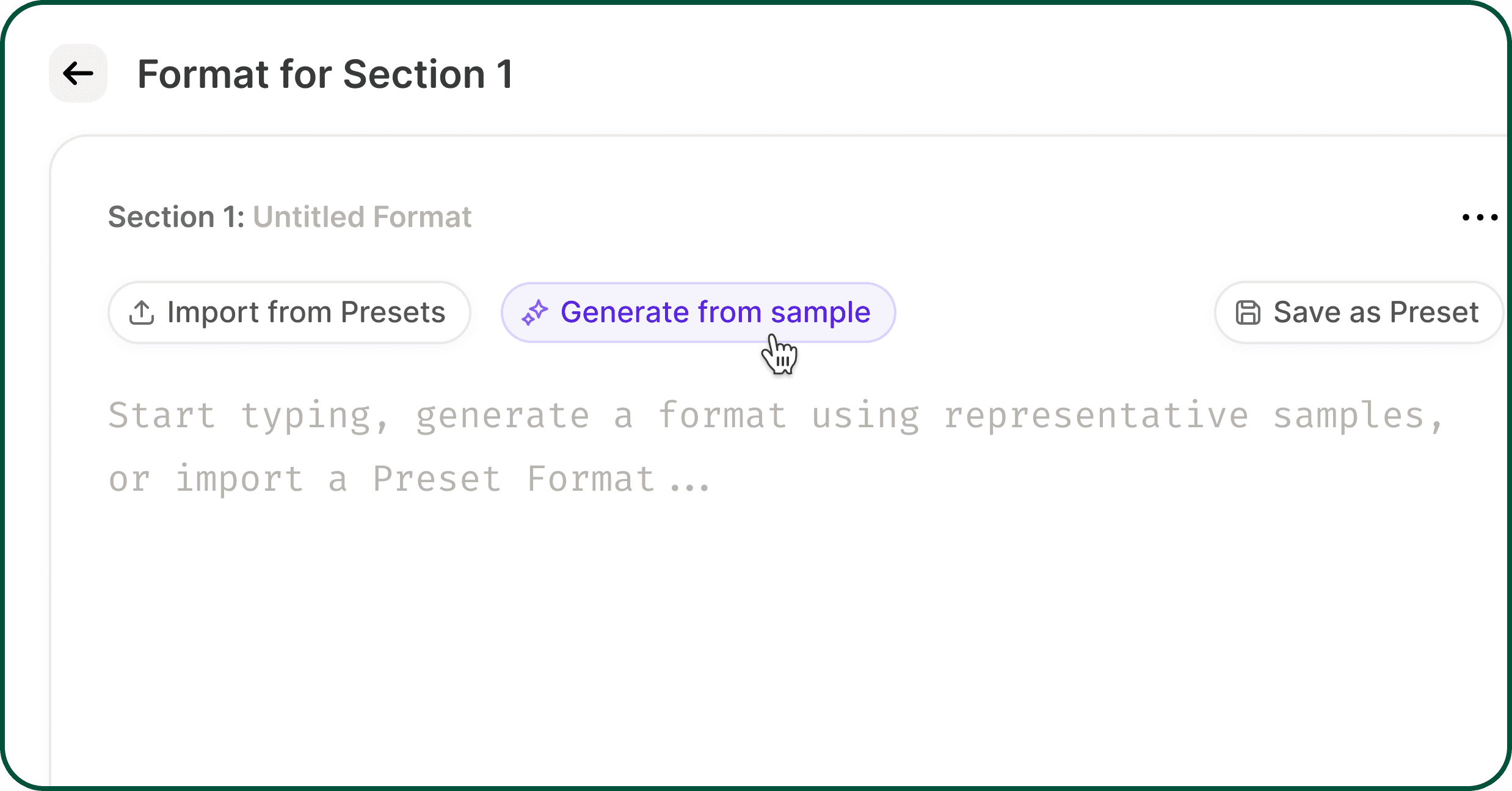Click the sparkle icon in Generate from sample
Screen dimensions: 1512x791
(535, 312)
